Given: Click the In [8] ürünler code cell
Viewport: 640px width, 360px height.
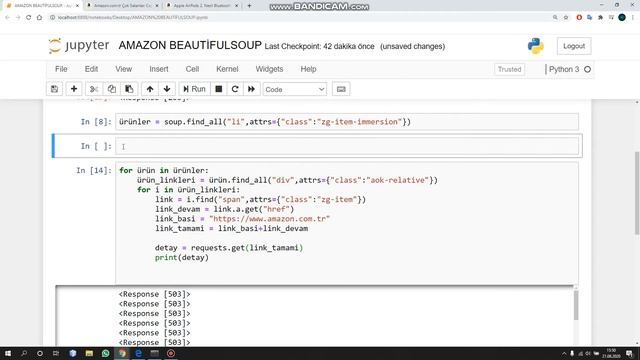Looking at the screenshot, I should pos(347,122).
